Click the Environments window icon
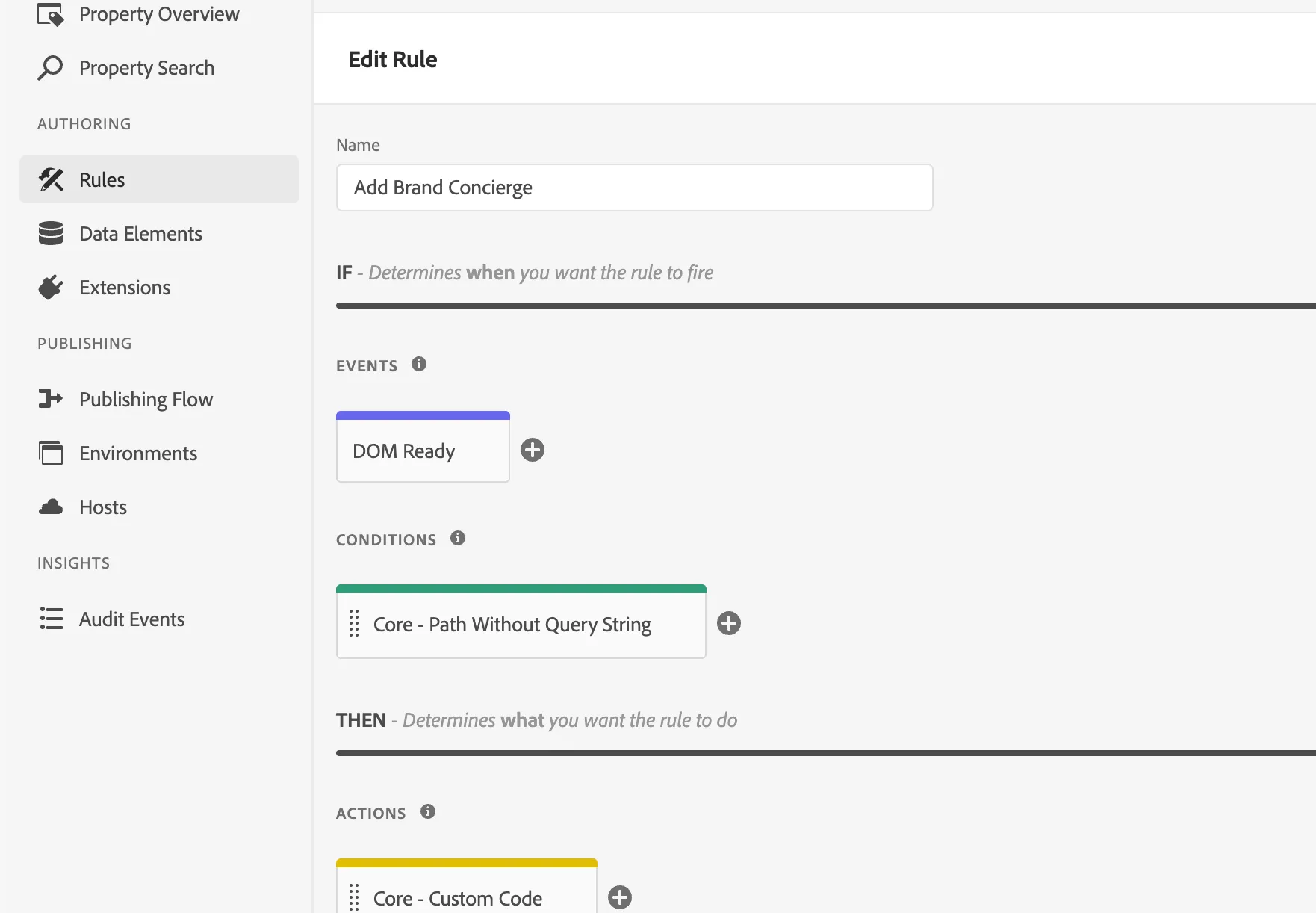1316x913 pixels. pos(51,453)
